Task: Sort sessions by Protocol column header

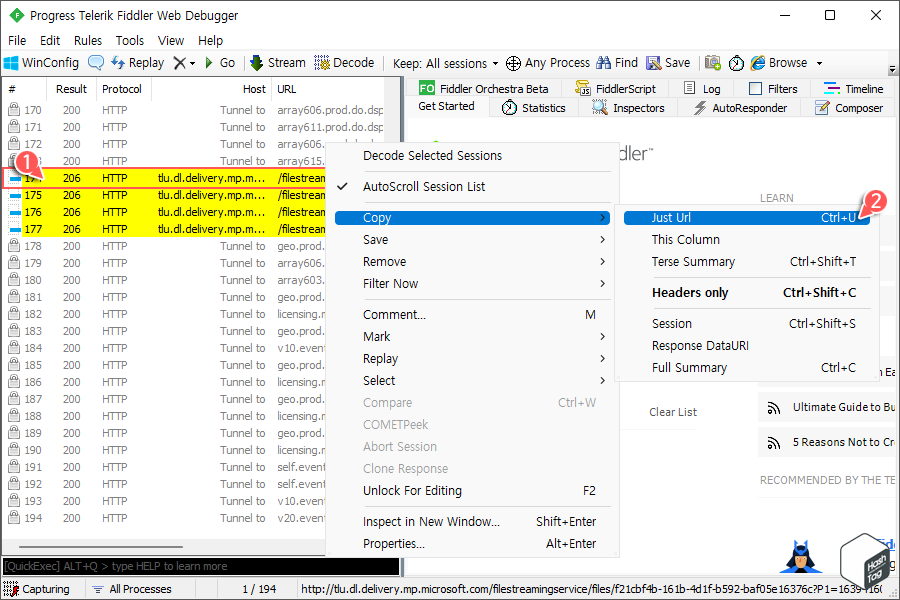Action: click(x=122, y=89)
